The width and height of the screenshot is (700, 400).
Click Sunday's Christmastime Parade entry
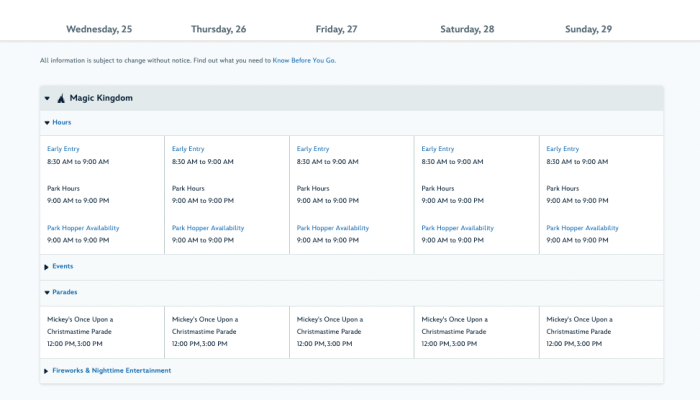pyautogui.click(x=579, y=325)
